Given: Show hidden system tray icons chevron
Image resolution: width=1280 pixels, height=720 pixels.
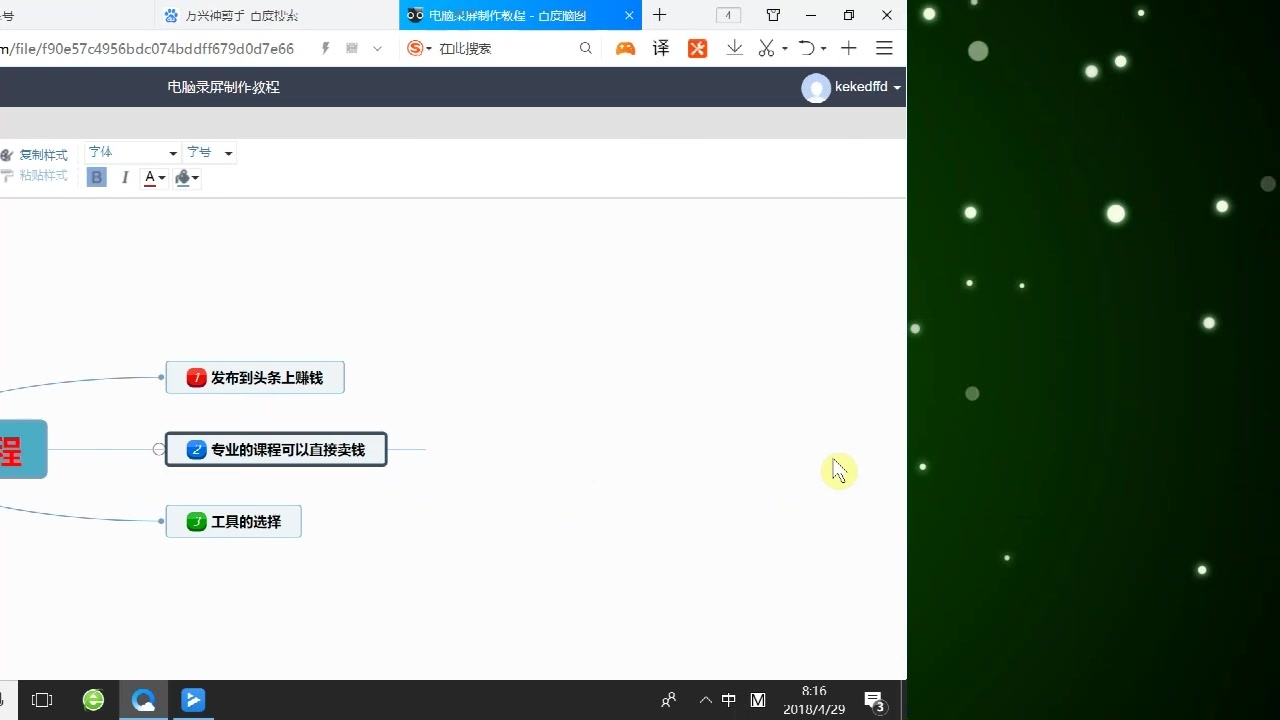Looking at the screenshot, I should click(x=706, y=700).
